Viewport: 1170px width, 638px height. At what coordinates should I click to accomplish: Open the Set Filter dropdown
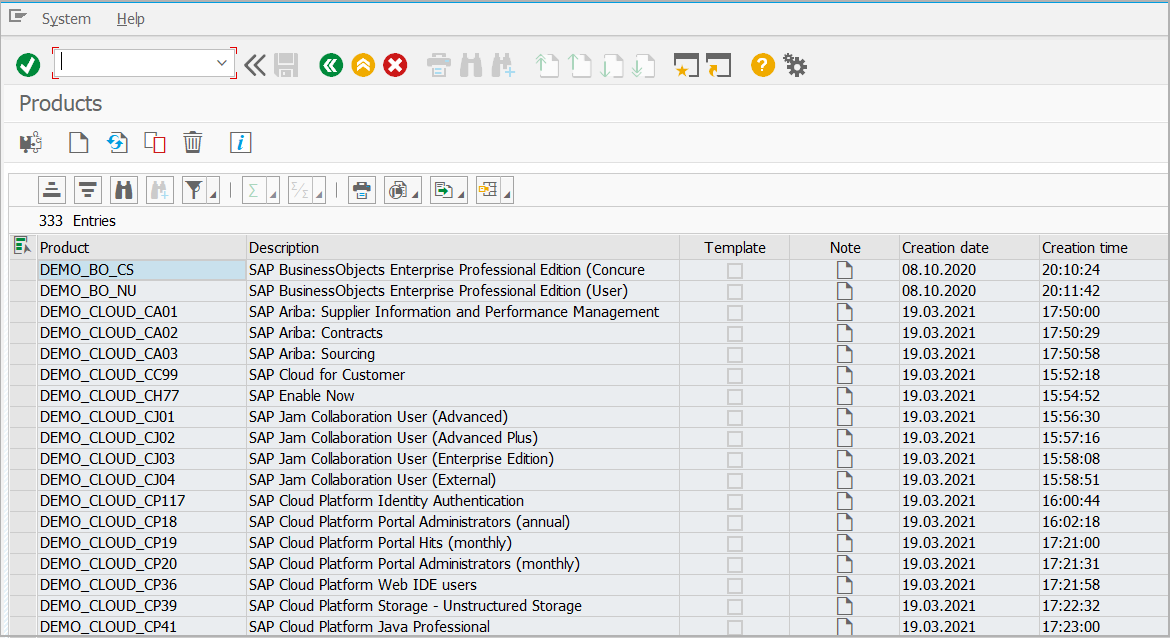[214, 190]
